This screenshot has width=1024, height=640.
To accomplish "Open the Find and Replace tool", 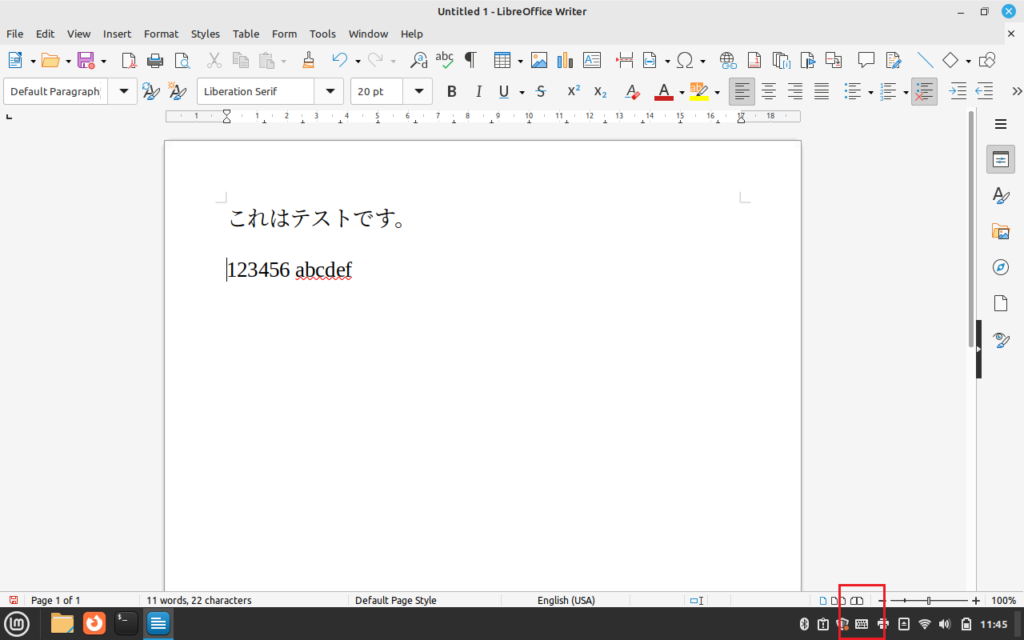I will pyautogui.click(x=419, y=61).
